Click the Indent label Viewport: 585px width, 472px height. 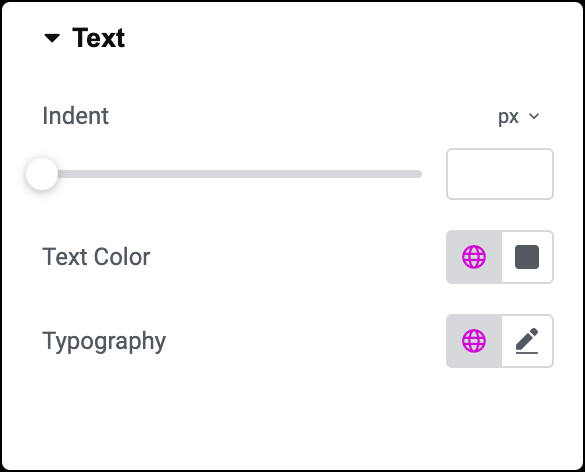coord(75,116)
